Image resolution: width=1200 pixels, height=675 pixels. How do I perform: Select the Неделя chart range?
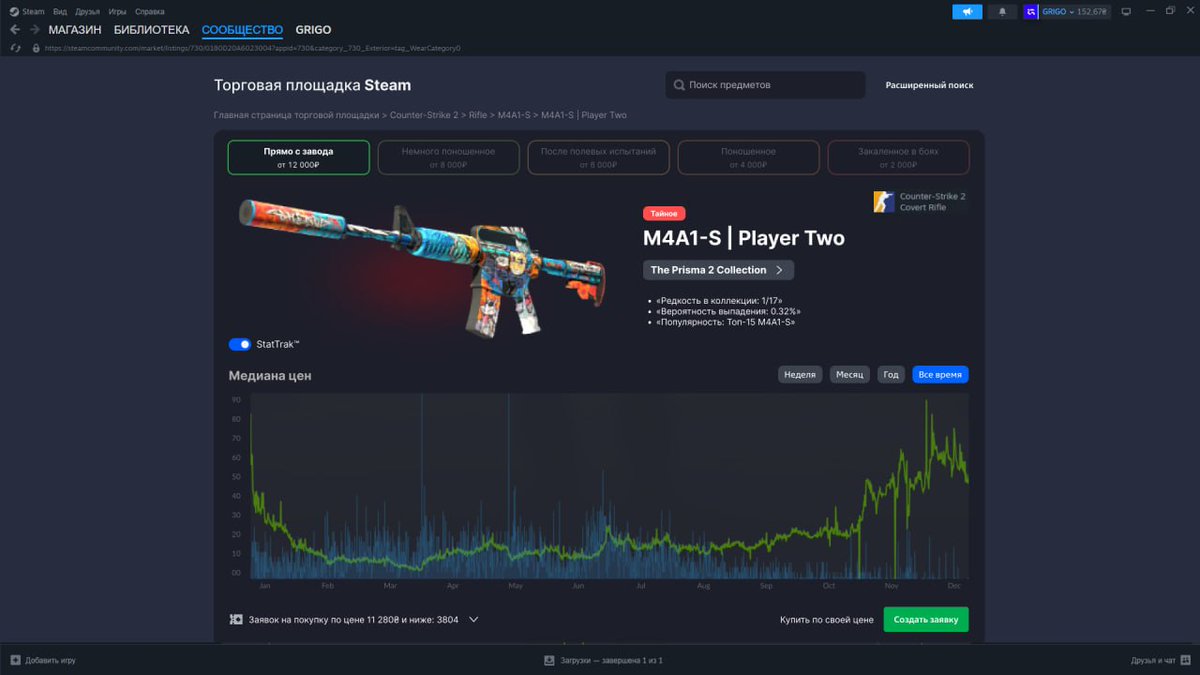click(800, 375)
